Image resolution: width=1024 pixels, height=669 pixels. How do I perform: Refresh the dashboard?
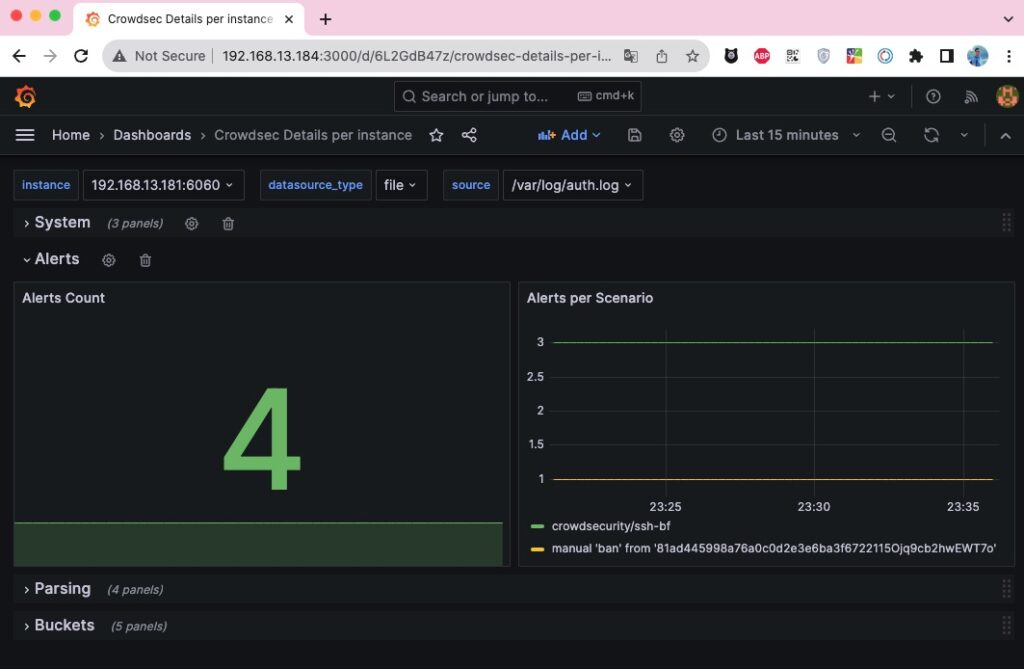(931, 135)
